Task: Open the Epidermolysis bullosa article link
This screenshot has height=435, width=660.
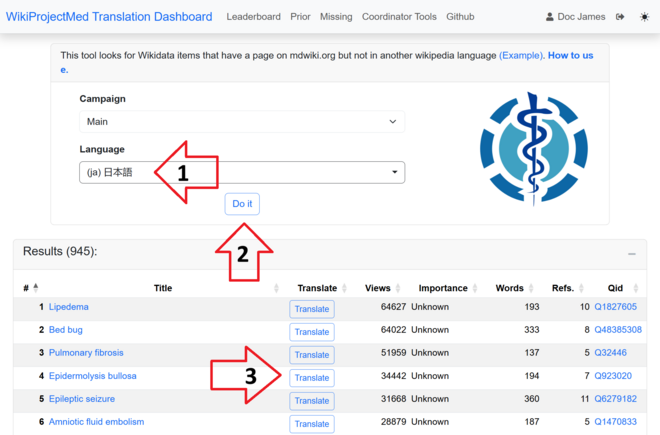Action: point(93,376)
